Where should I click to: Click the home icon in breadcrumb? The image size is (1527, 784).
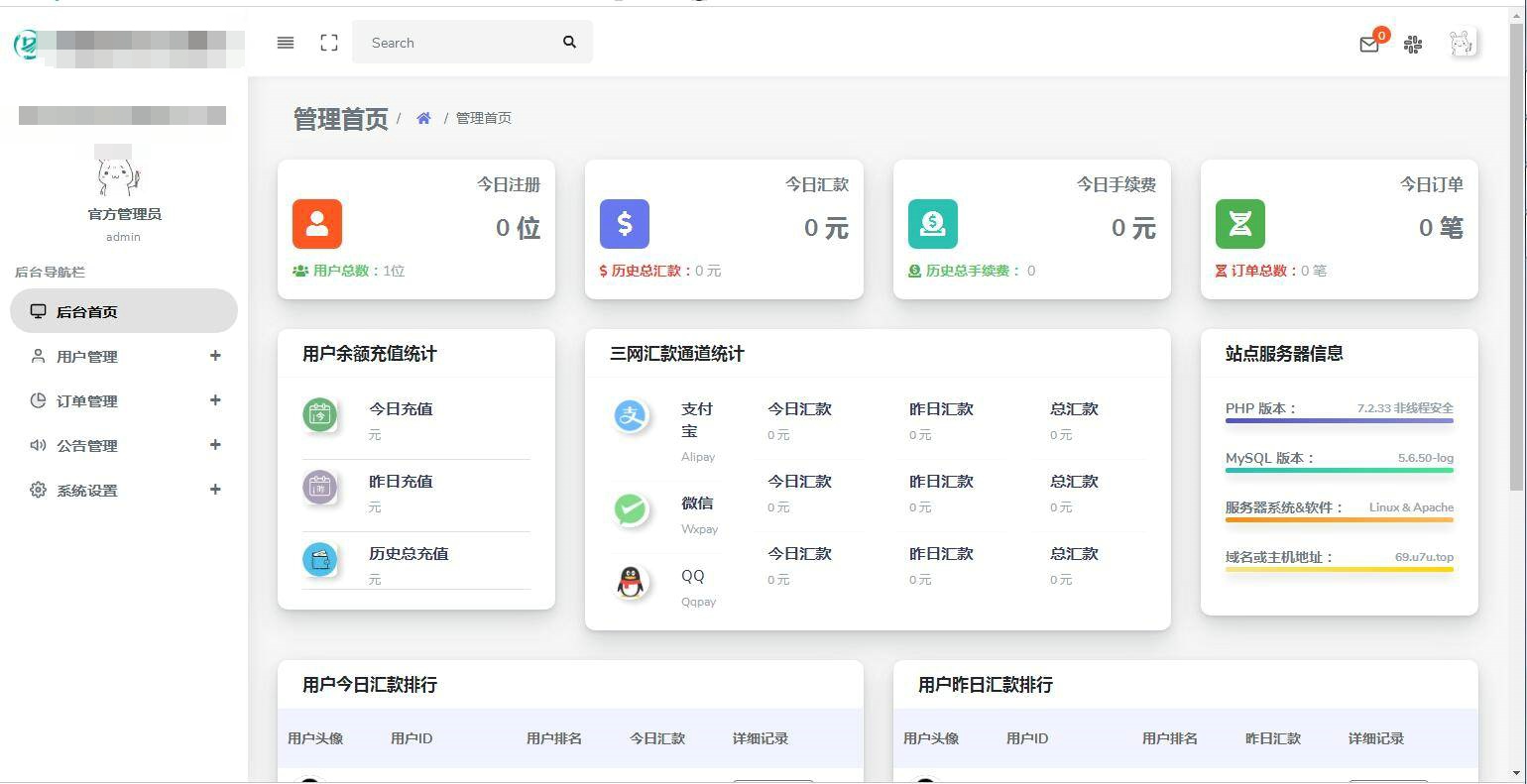(x=423, y=118)
